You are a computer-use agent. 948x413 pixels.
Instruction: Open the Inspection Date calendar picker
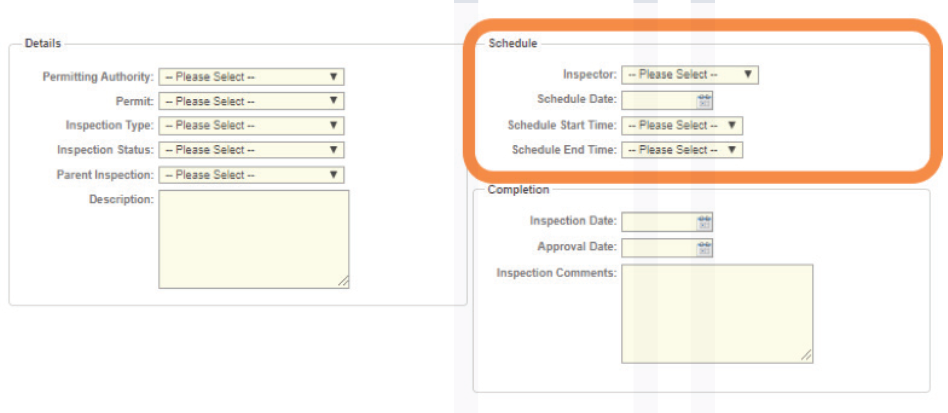(704, 222)
